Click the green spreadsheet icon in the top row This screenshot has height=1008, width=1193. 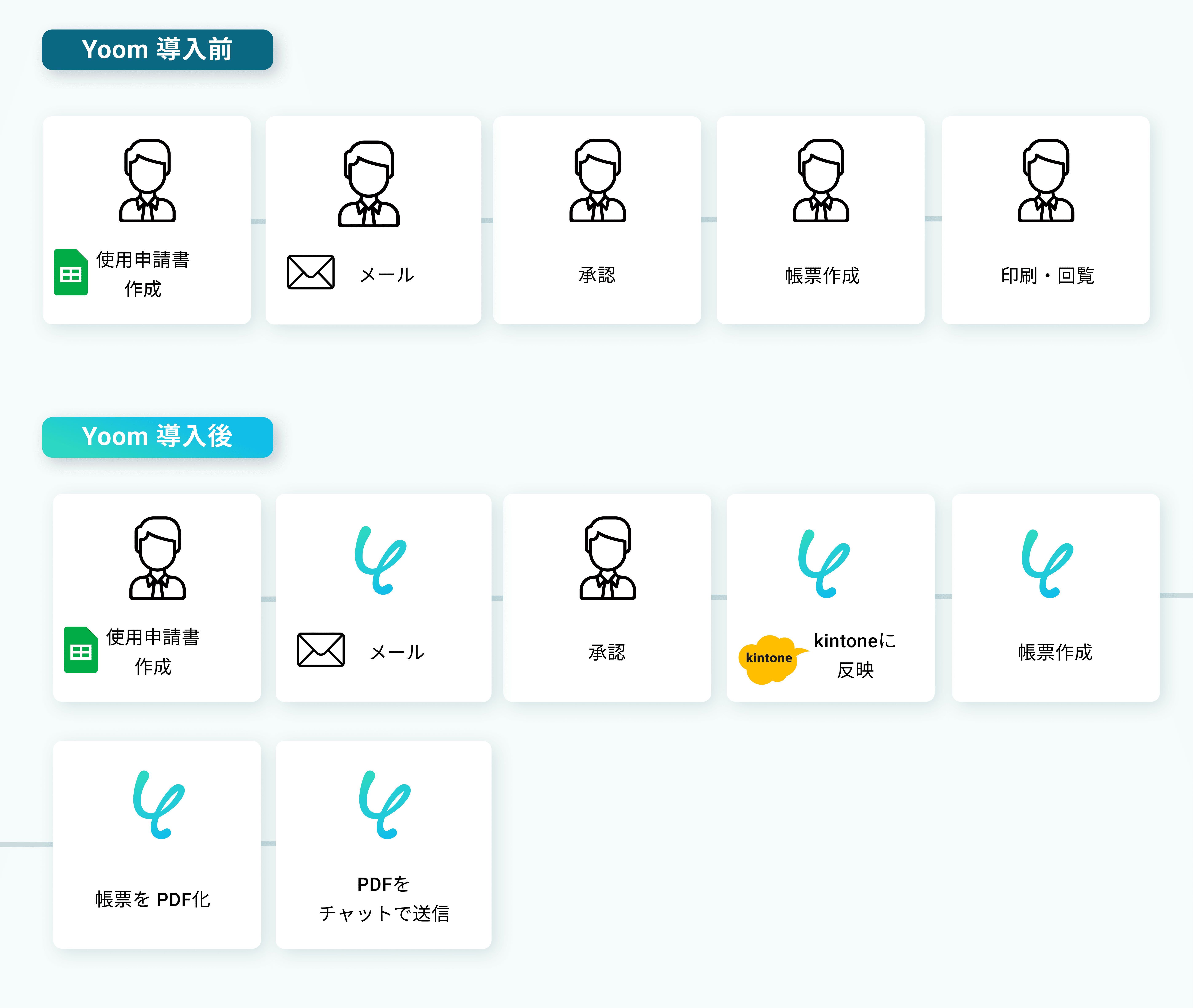pos(70,273)
